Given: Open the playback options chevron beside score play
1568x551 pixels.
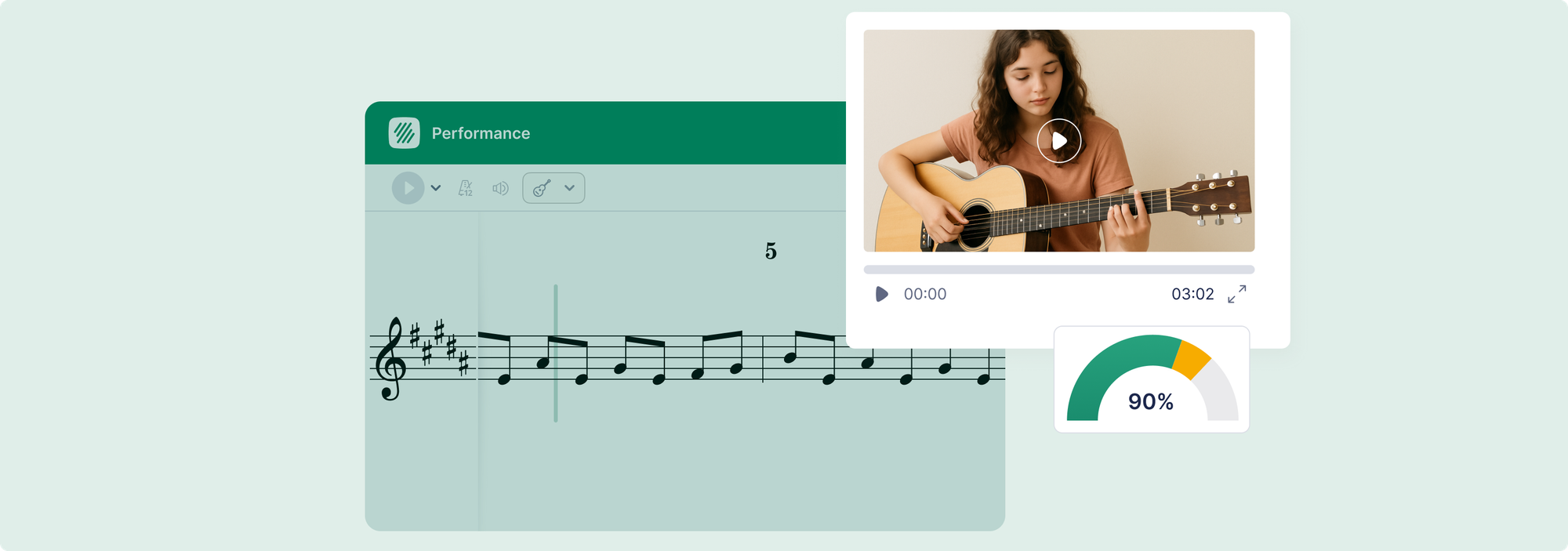Looking at the screenshot, I should pyautogui.click(x=436, y=188).
